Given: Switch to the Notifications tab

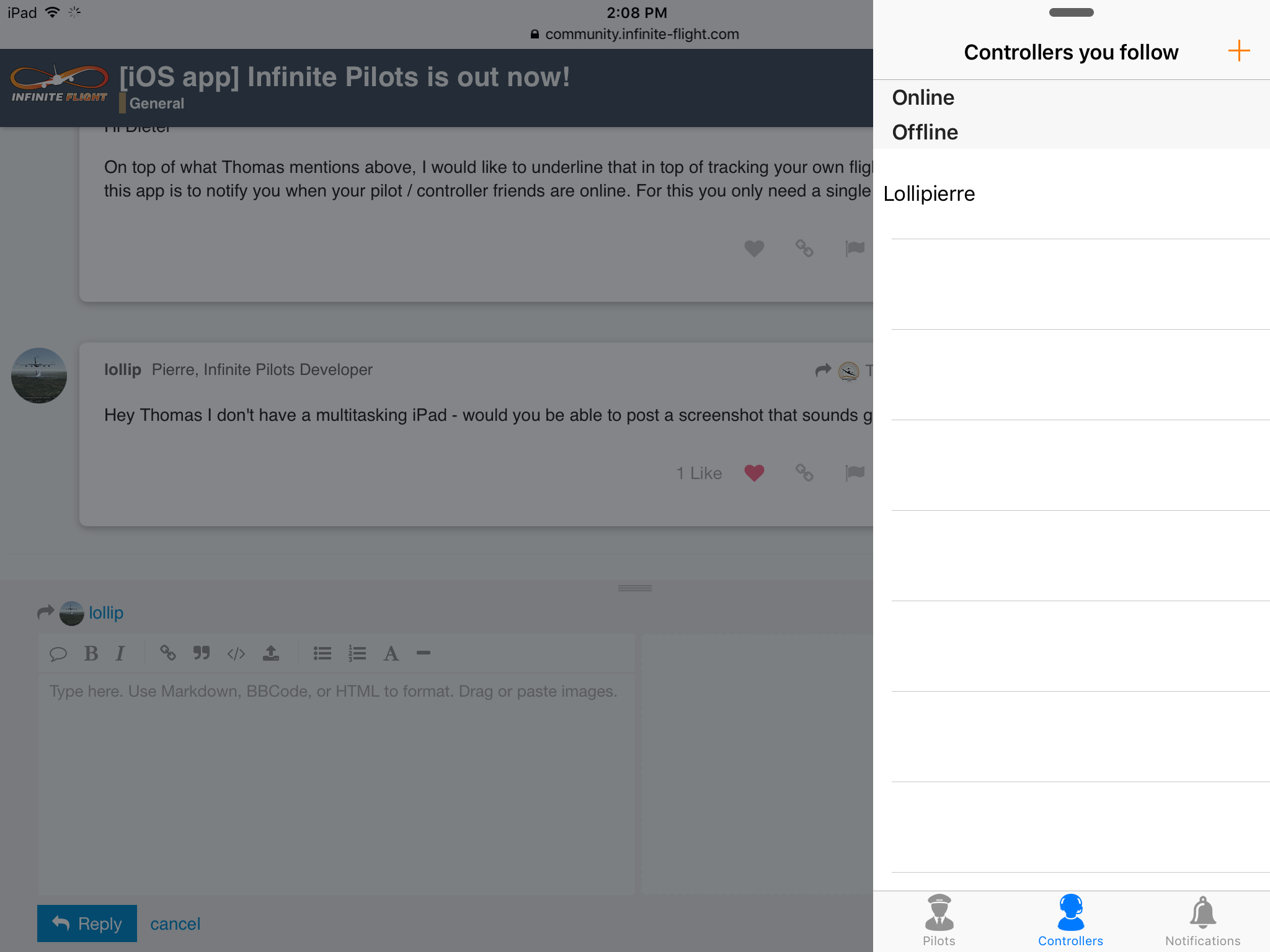Looking at the screenshot, I should click(x=1202, y=920).
